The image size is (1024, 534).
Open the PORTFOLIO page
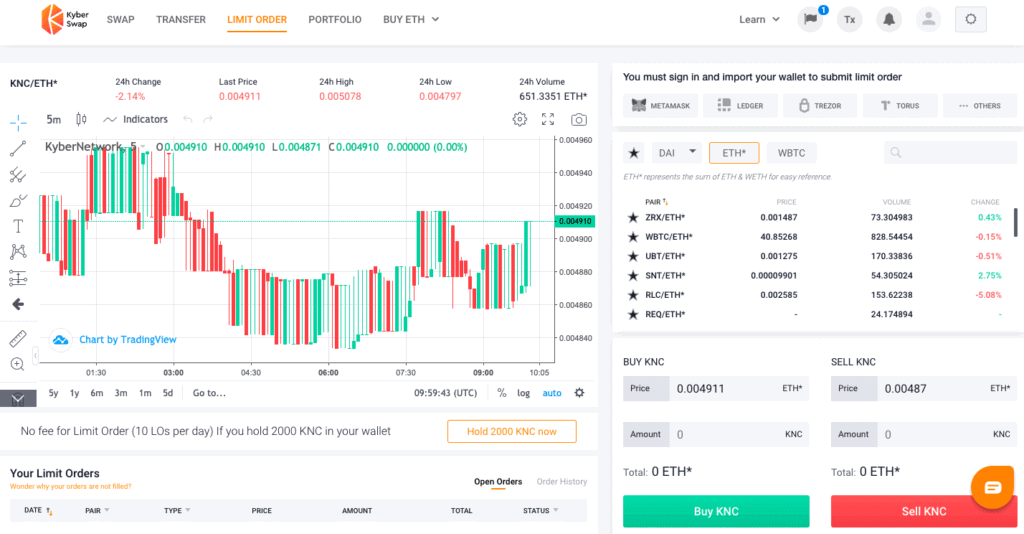pos(335,20)
